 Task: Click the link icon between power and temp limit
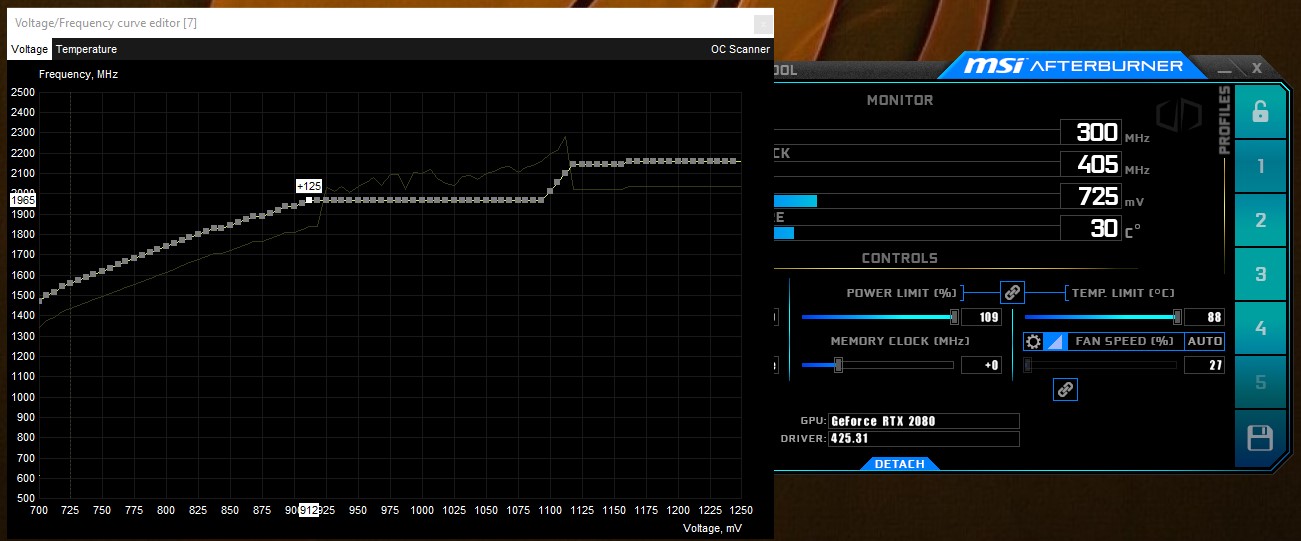(1013, 292)
